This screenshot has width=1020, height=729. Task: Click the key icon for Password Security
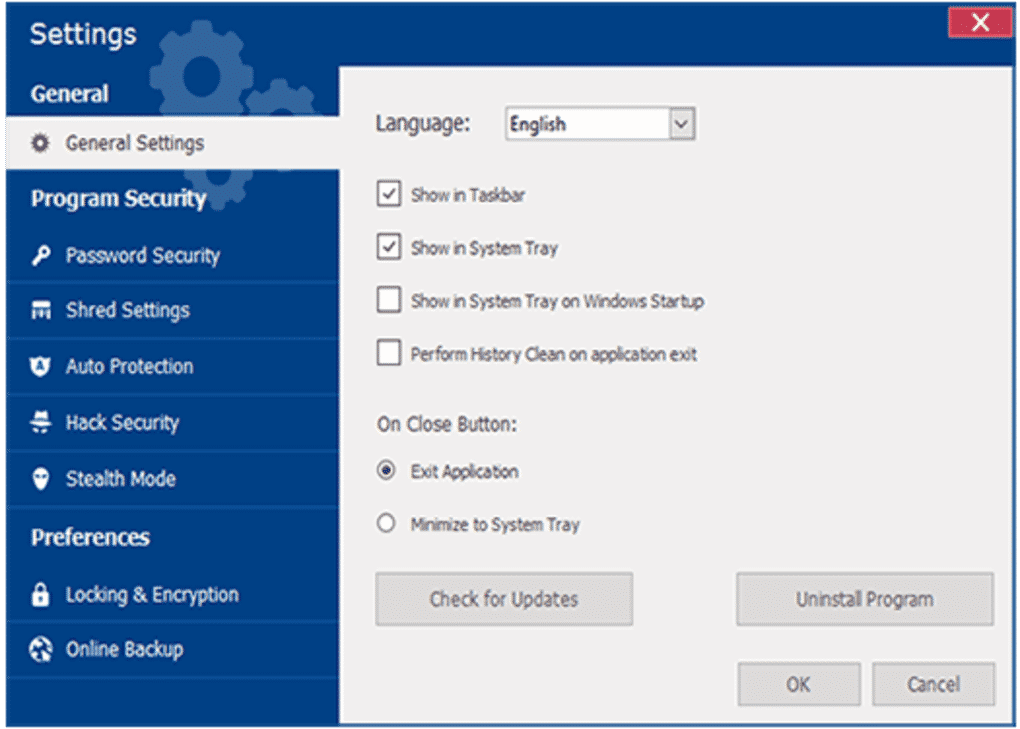coord(40,256)
